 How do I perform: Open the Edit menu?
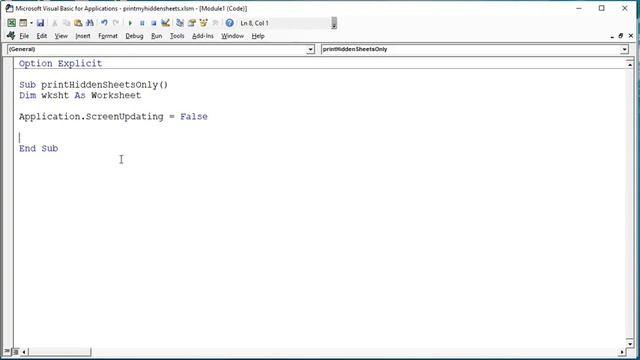tap(42, 36)
